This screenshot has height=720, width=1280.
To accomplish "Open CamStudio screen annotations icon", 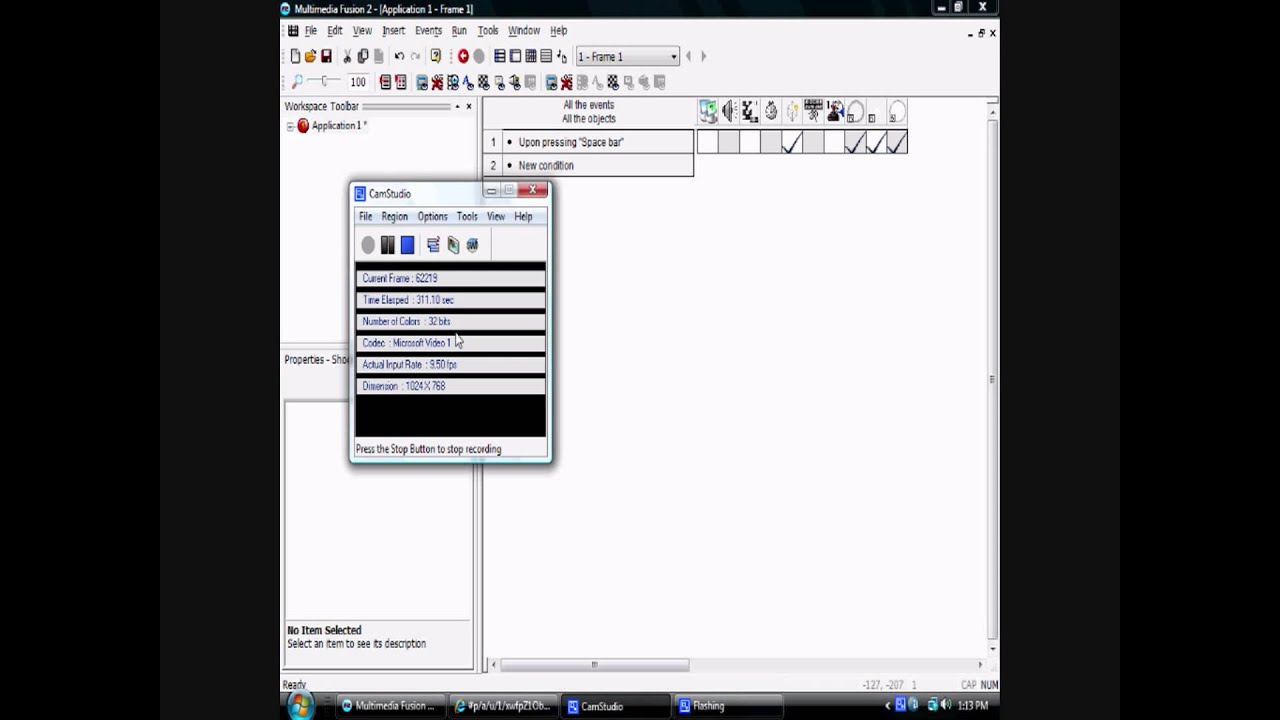I will (x=453, y=245).
